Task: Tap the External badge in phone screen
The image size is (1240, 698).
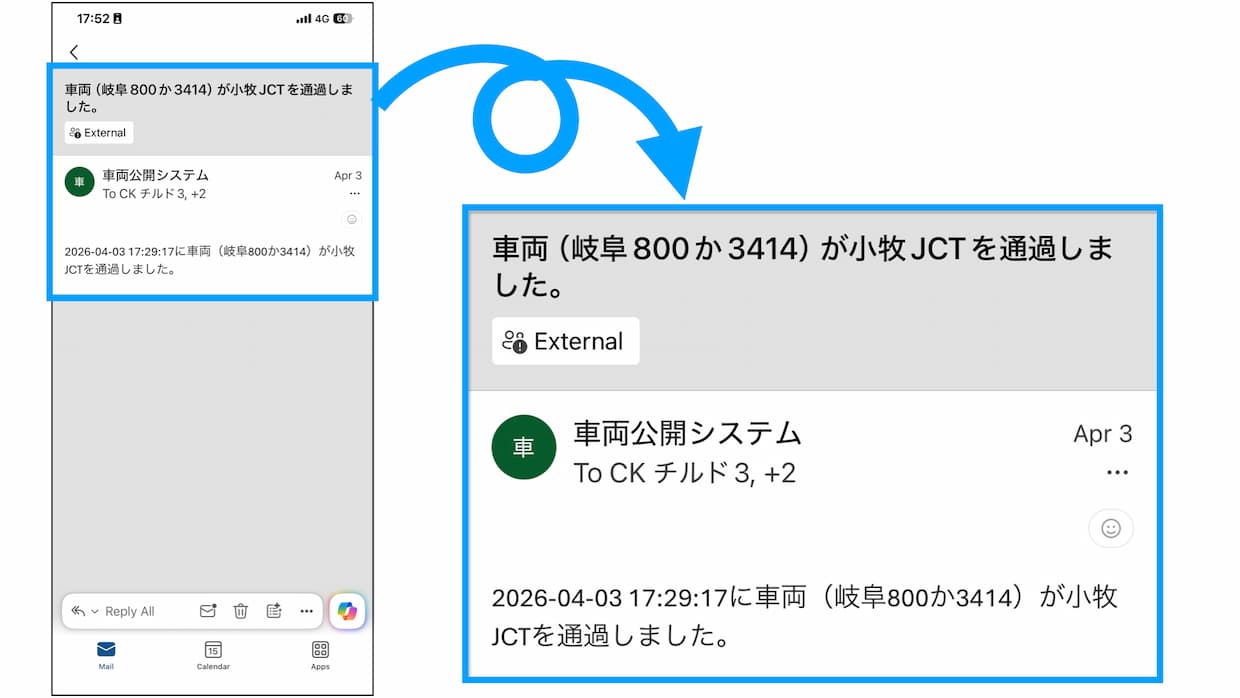Action: 99,133
